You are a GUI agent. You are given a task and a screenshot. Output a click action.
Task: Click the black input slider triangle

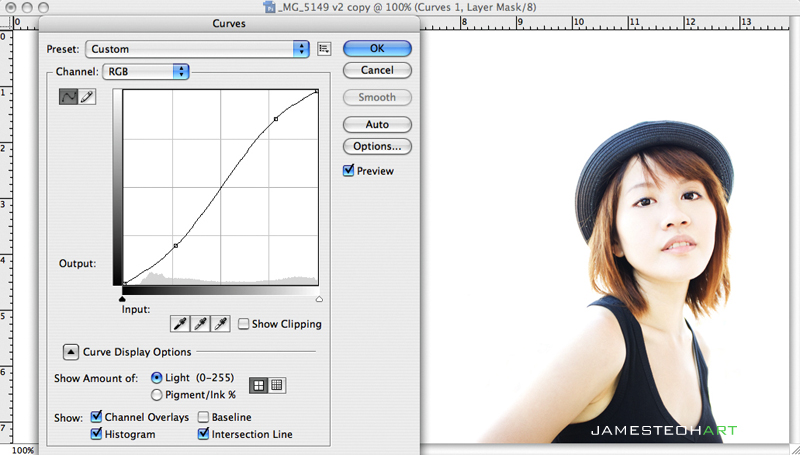click(122, 299)
